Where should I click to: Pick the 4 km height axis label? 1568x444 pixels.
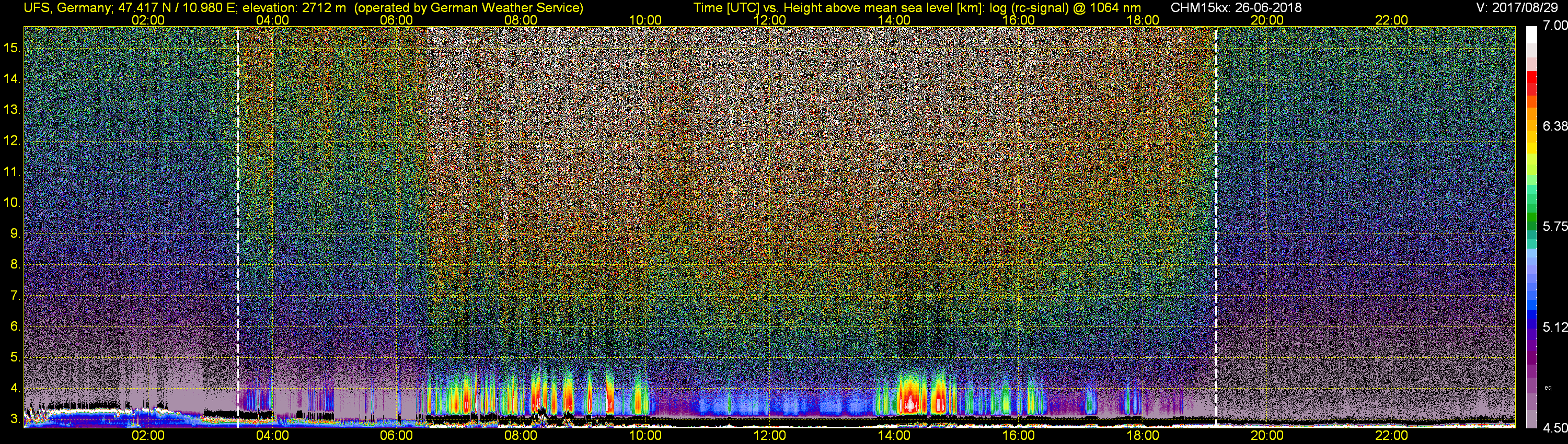pos(15,388)
